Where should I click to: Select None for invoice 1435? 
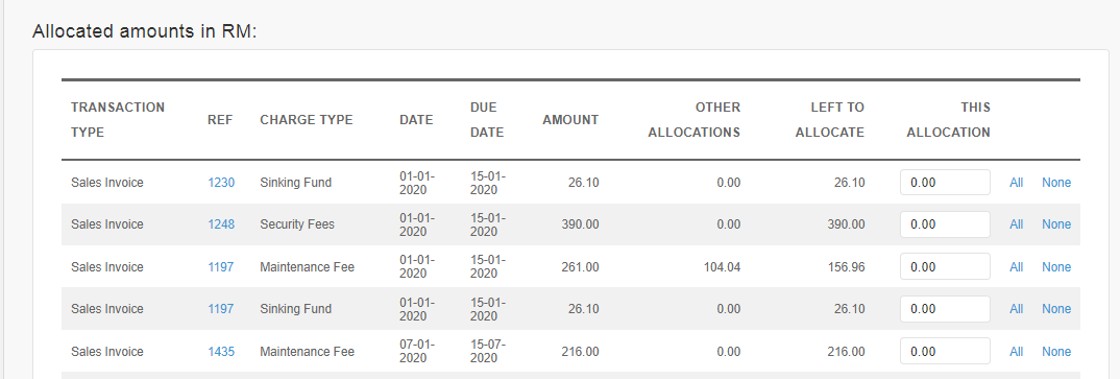coord(1056,352)
